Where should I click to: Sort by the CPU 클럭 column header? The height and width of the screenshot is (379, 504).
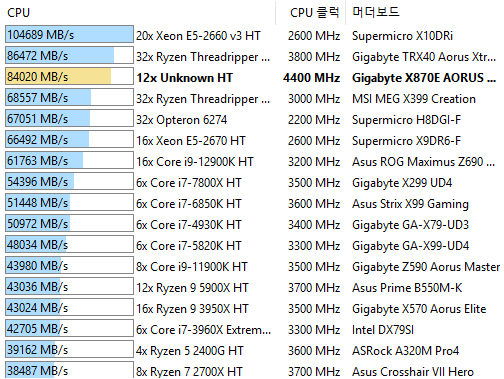[314, 13]
